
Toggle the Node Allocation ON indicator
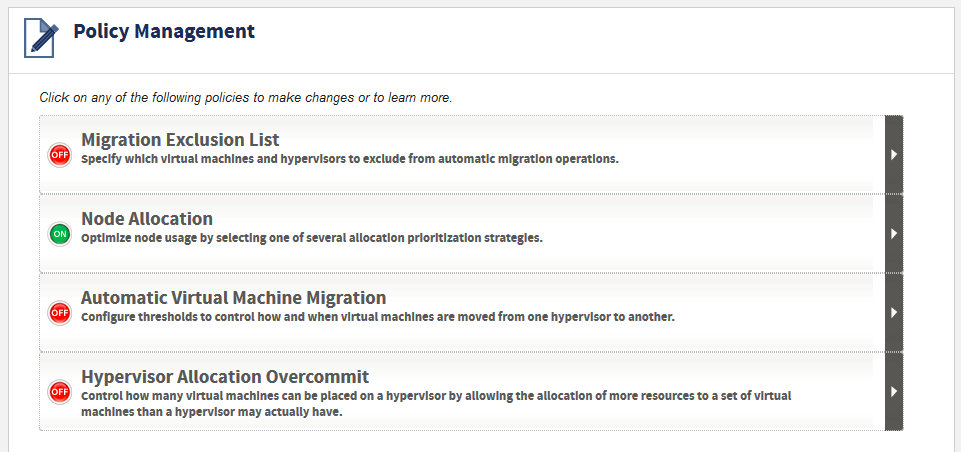coord(59,234)
